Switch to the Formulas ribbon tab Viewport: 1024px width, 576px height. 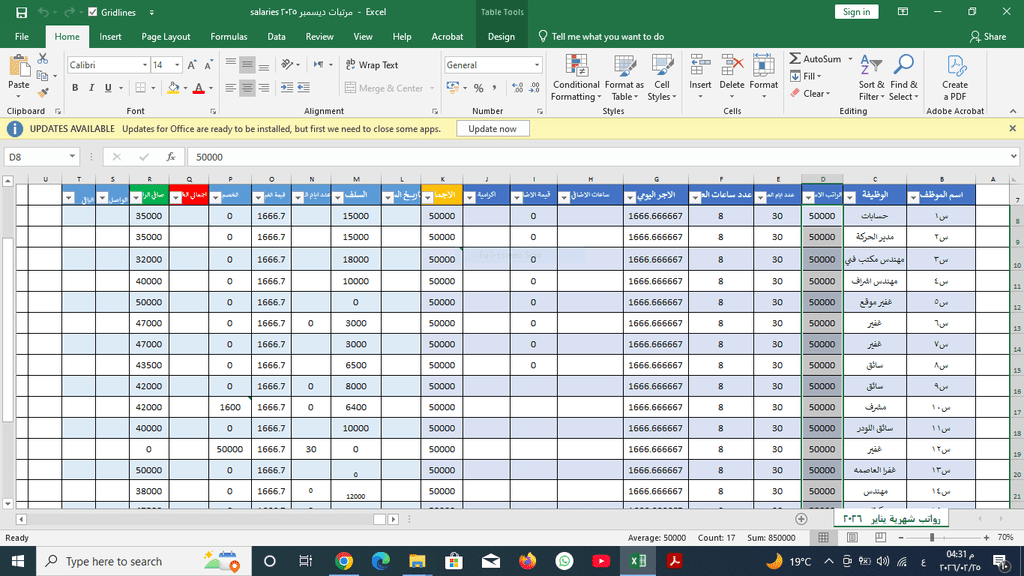point(229,37)
